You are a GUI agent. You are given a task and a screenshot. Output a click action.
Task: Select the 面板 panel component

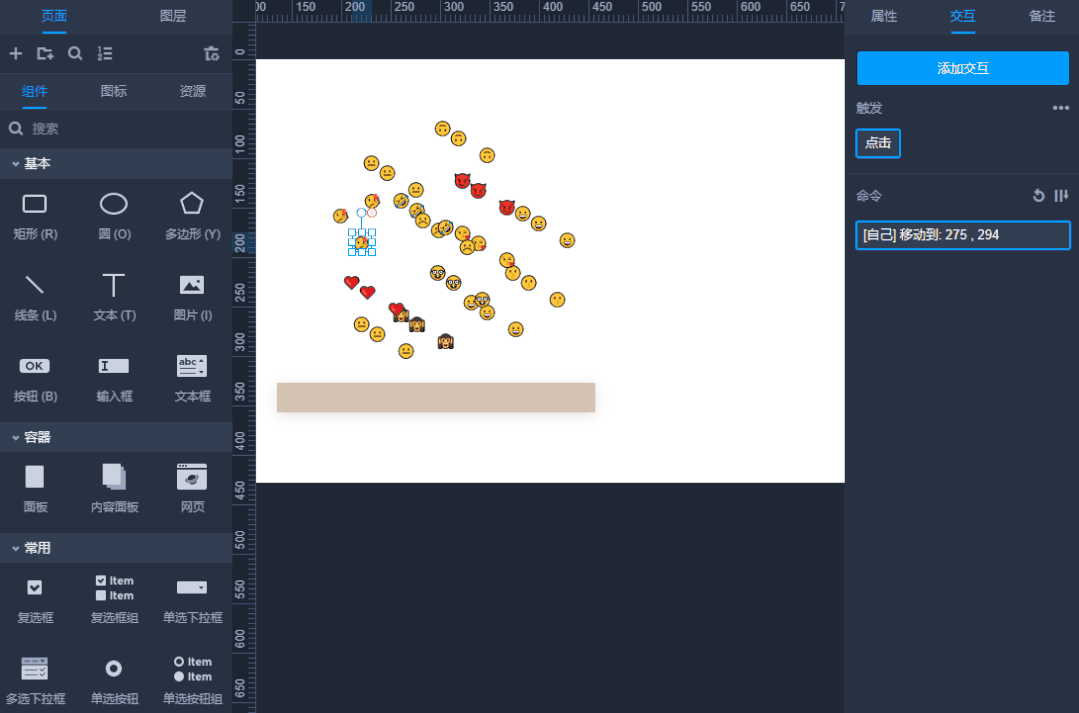[35, 489]
